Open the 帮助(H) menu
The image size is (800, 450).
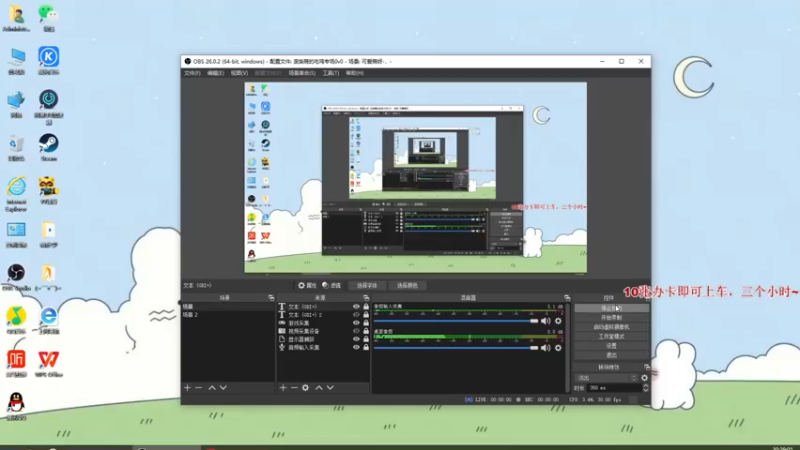(x=355, y=73)
